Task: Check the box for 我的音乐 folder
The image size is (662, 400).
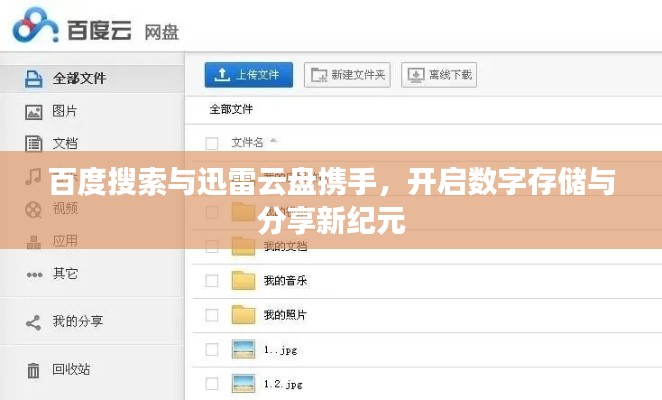Action: pos(211,281)
